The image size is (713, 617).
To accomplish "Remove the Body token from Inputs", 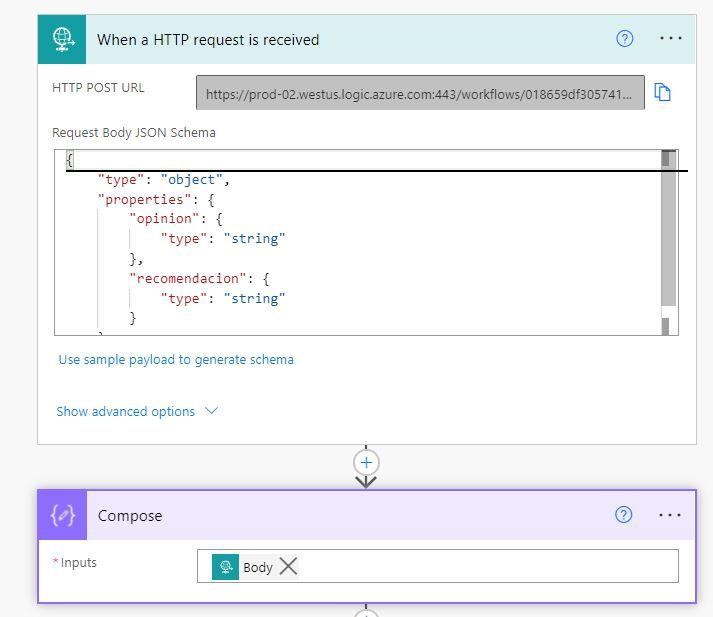I will [x=288, y=567].
